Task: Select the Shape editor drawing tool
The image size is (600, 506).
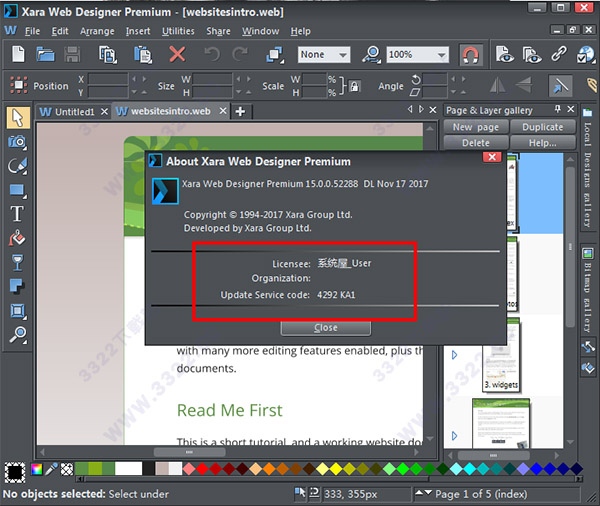Action: [x=18, y=166]
